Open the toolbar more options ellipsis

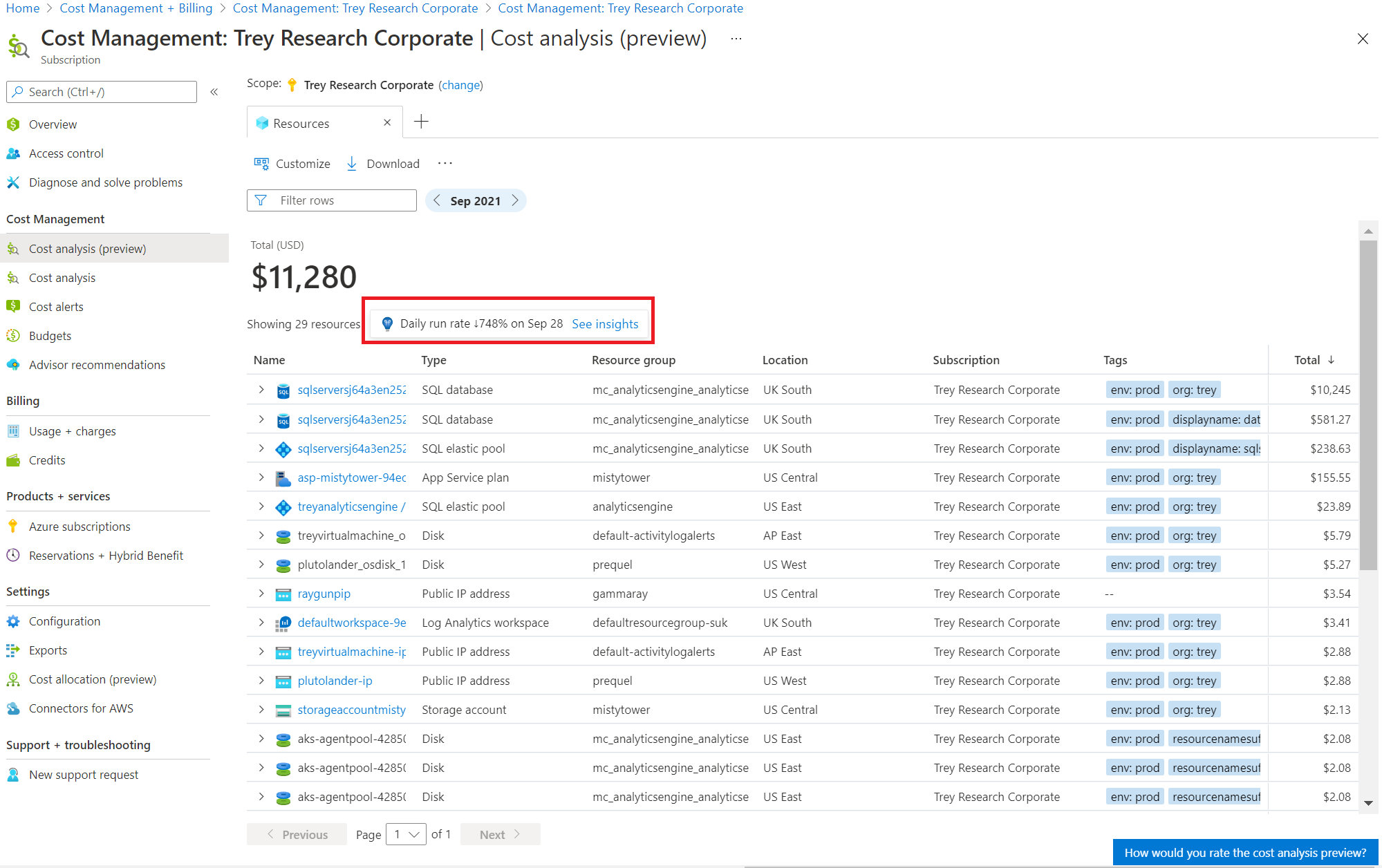point(445,164)
